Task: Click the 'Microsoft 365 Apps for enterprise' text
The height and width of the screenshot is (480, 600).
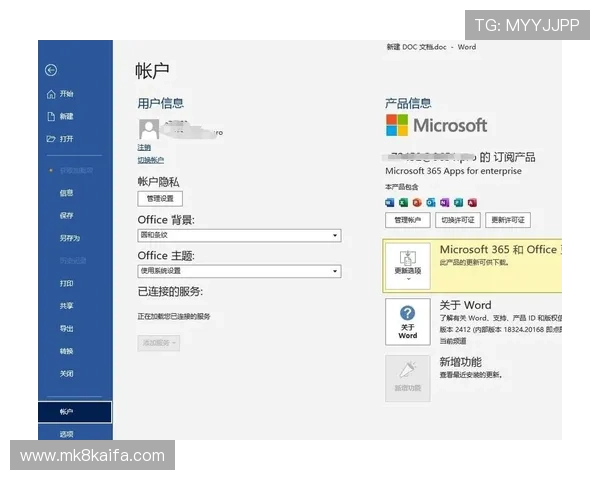Action: [x=453, y=171]
